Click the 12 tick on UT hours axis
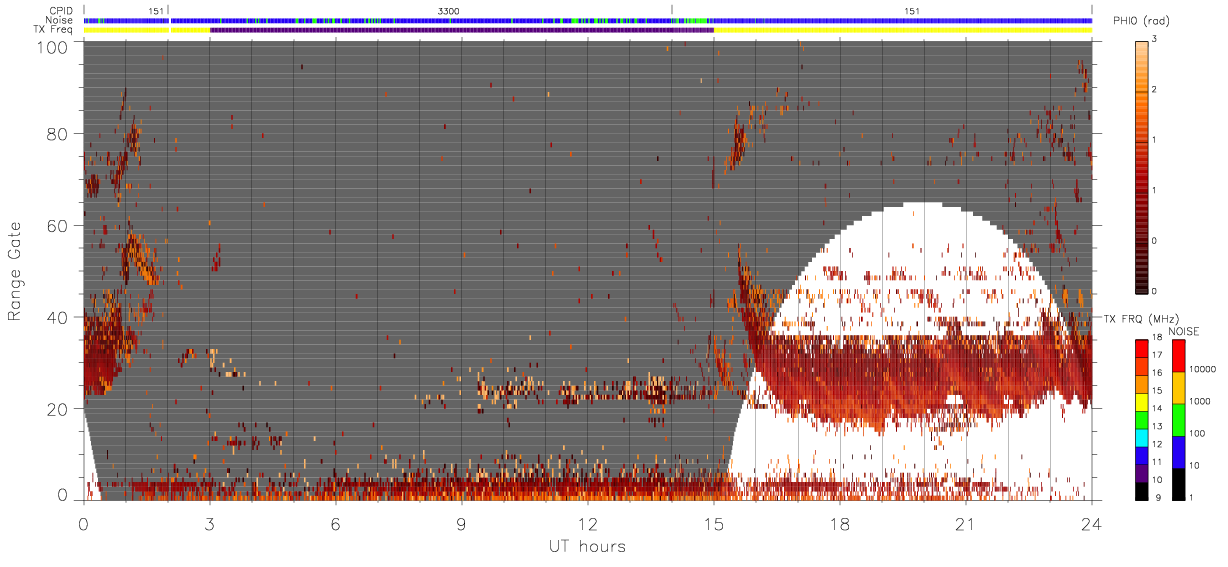 [588, 523]
